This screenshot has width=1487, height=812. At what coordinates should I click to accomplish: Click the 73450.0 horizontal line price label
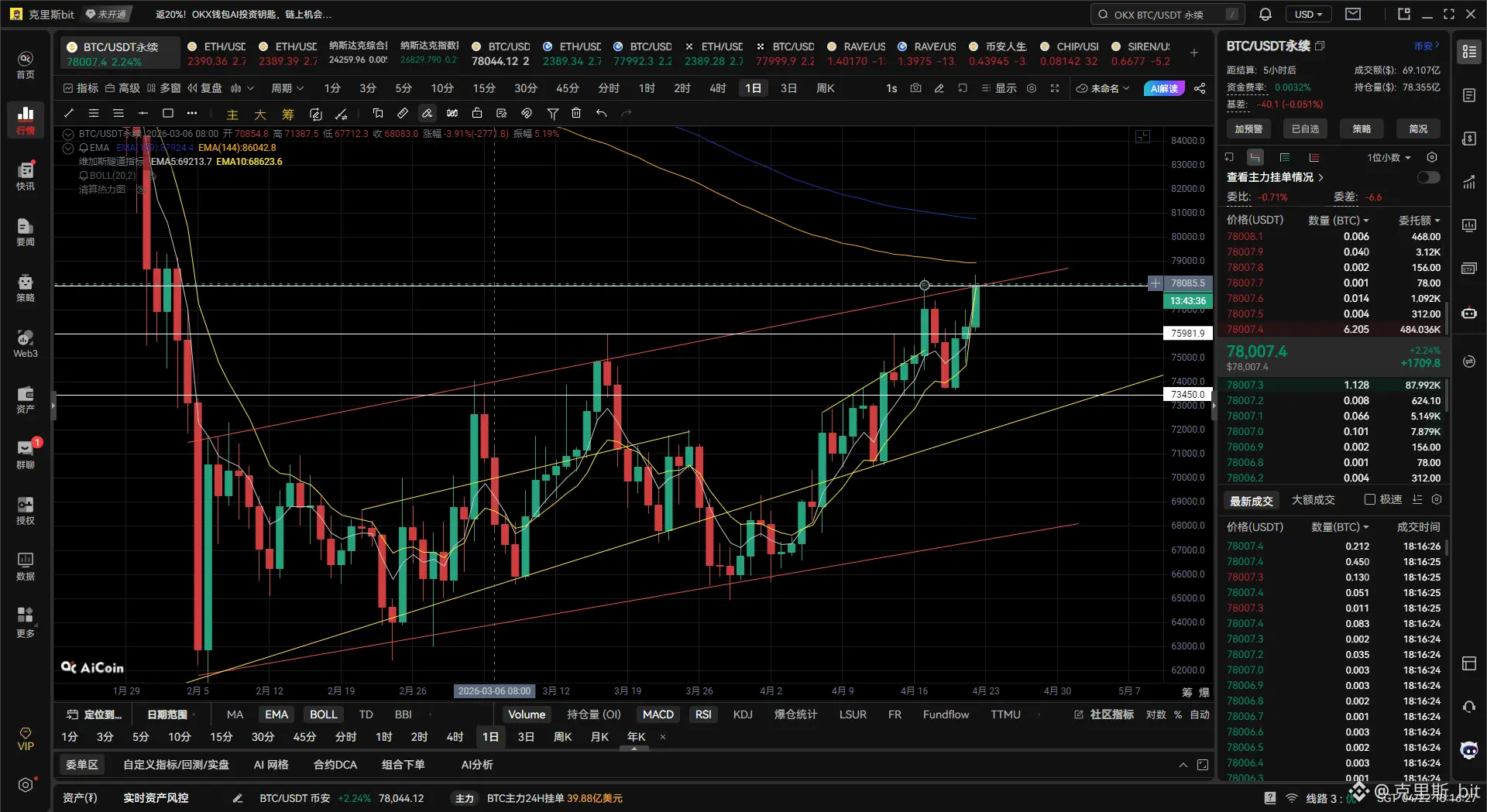point(1188,395)
